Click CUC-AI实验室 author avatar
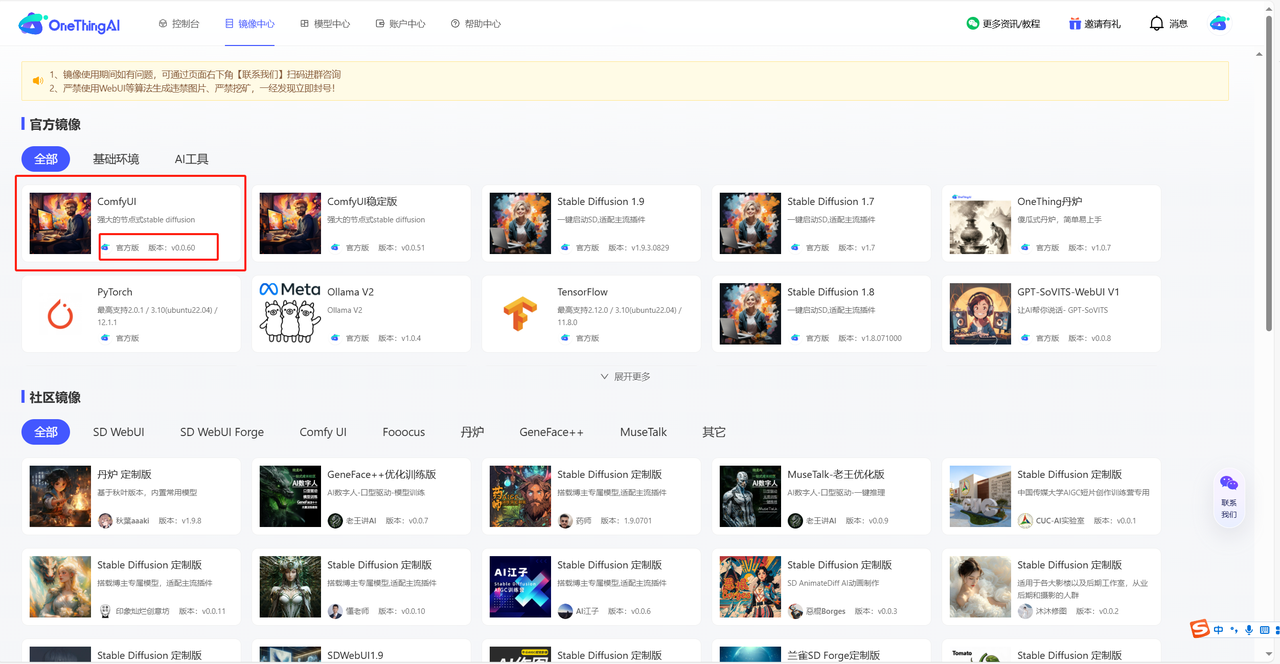1280x664 pixels. click(1025, 521)
